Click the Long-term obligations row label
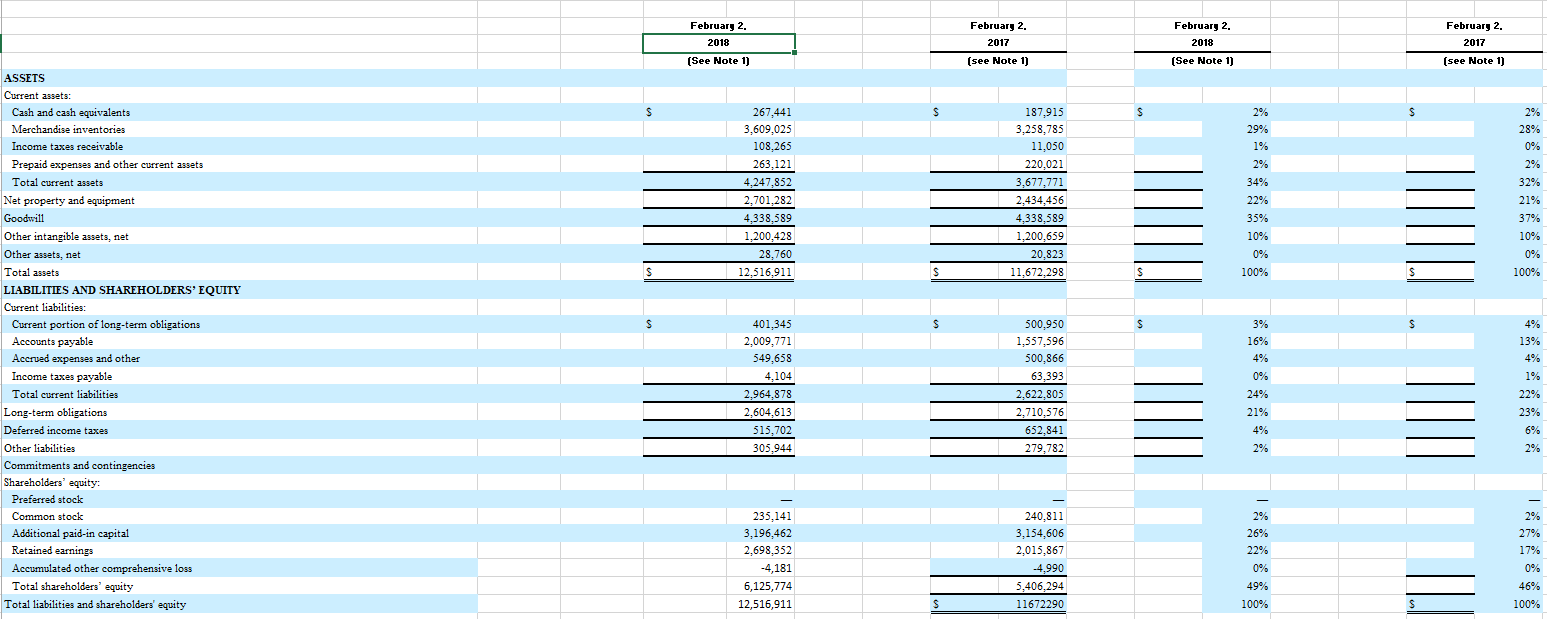 click(55, 412)
